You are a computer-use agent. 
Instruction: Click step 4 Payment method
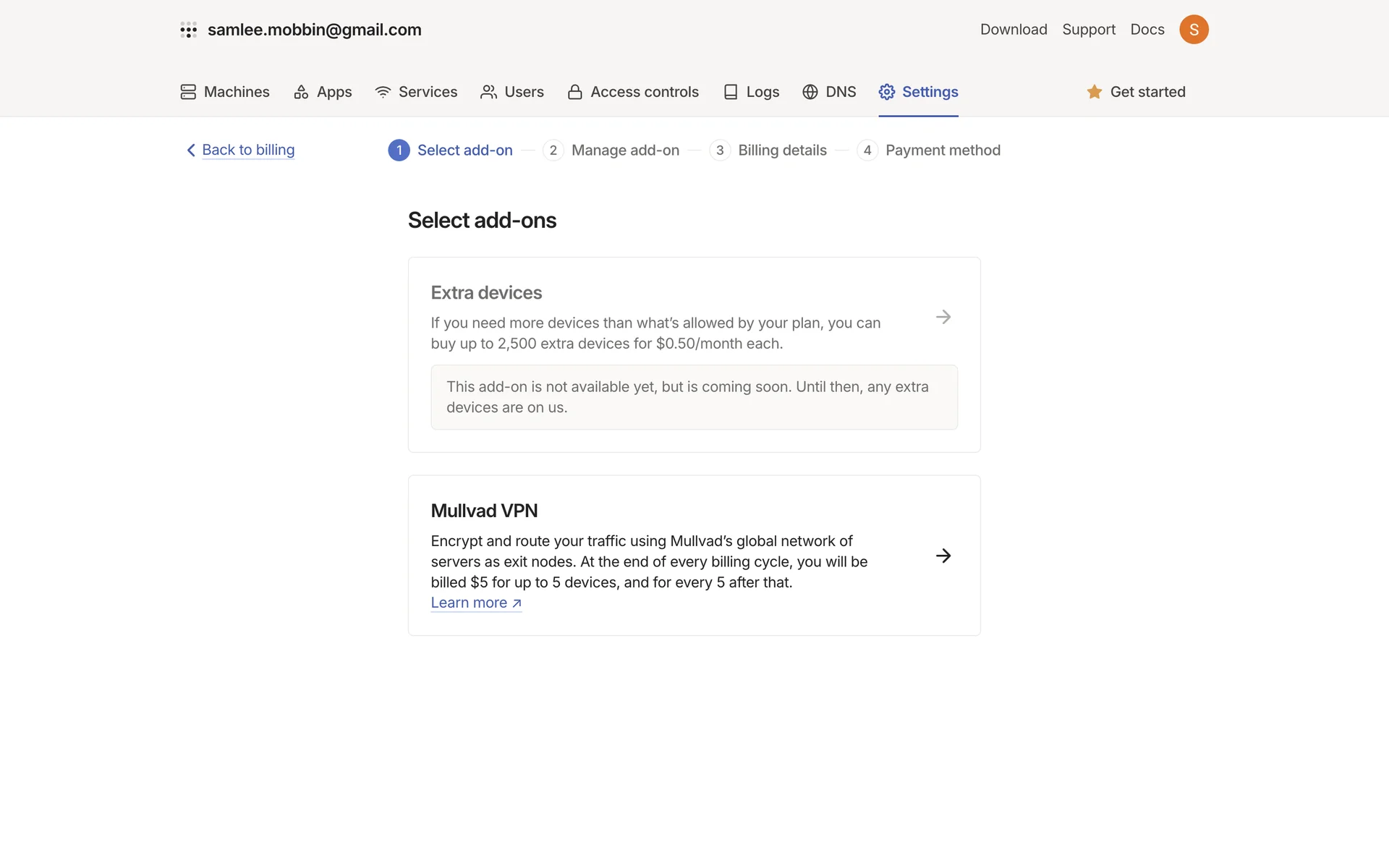click(929, 150)
